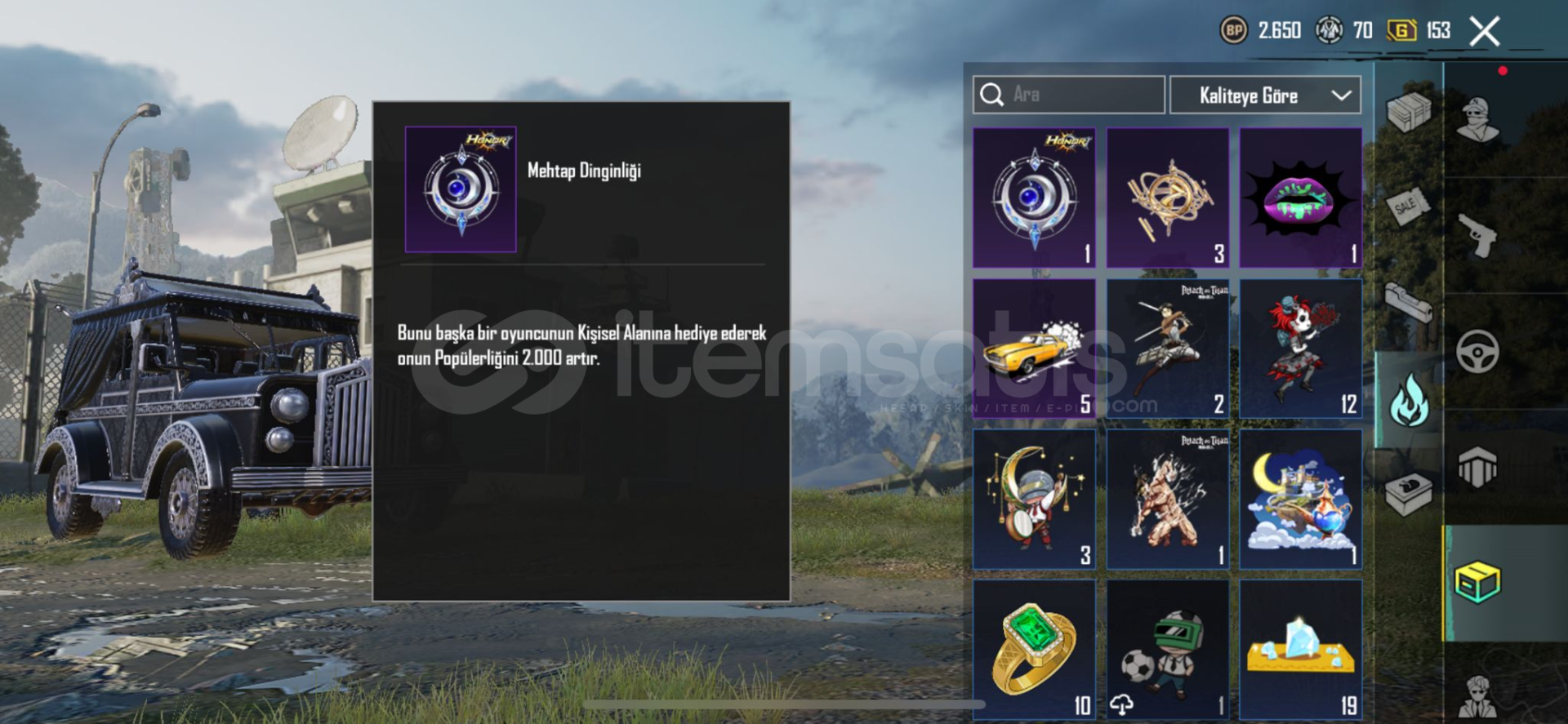
Task: Select the Mehtap Dinginliği moon item
Action: pos(1034,198)
